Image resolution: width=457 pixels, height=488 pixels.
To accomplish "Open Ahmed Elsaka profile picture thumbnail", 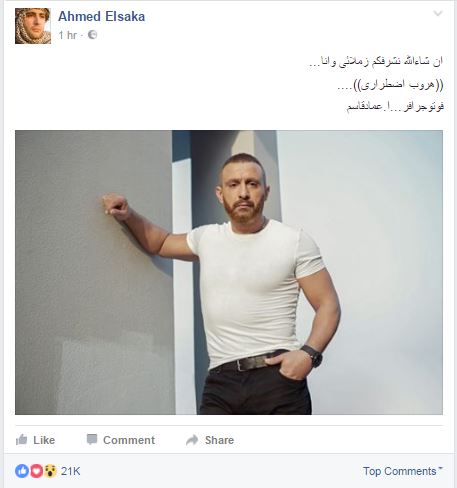I will [33, 26].
